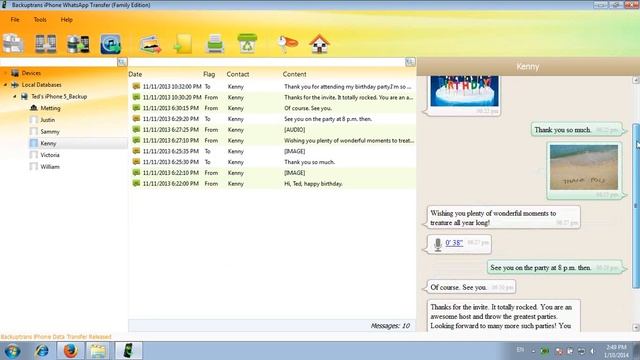
Task: Select the 'See you on the party' list row
Action: coord(272,119)
